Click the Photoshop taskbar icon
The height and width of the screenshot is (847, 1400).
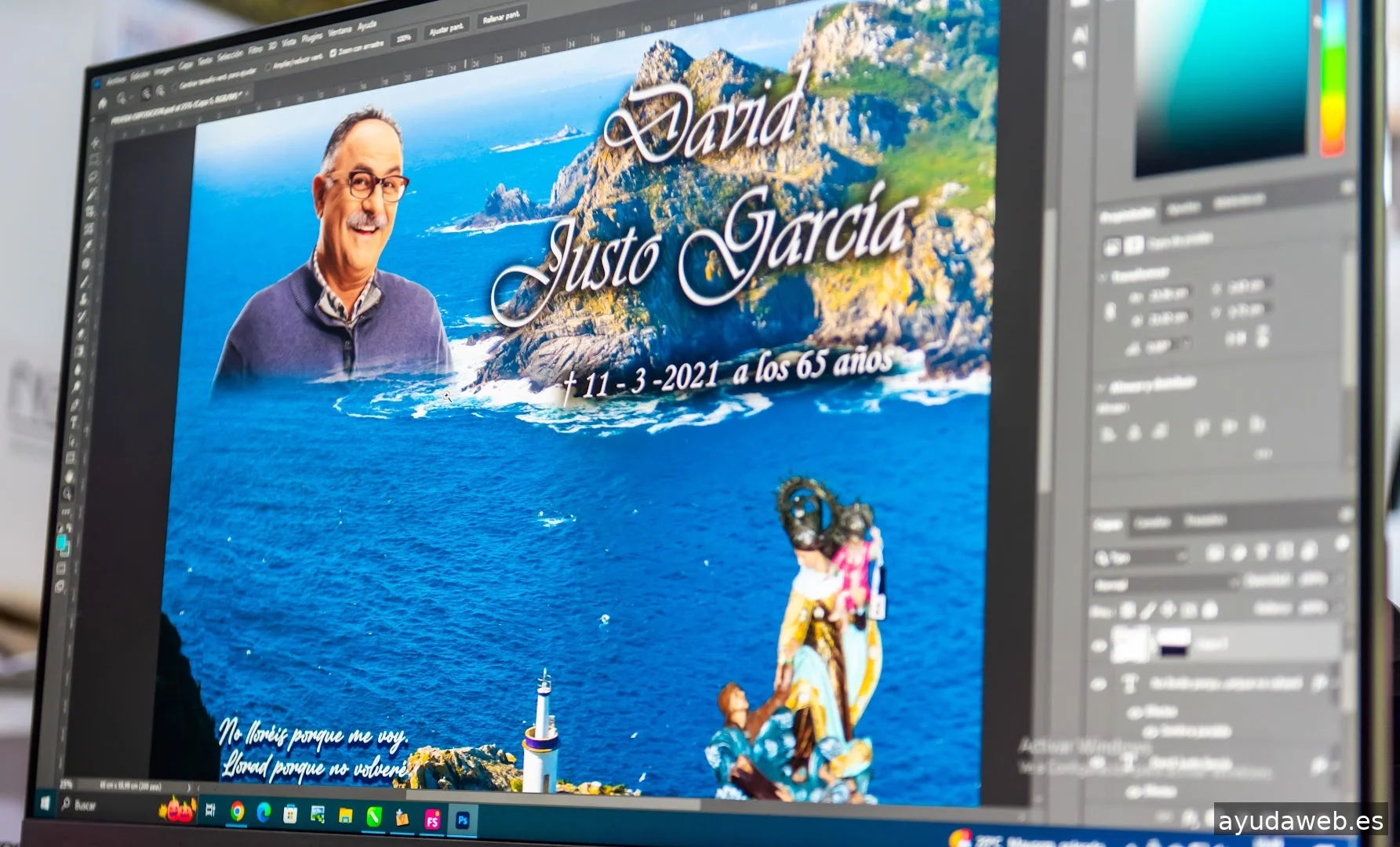click(462, 820)
